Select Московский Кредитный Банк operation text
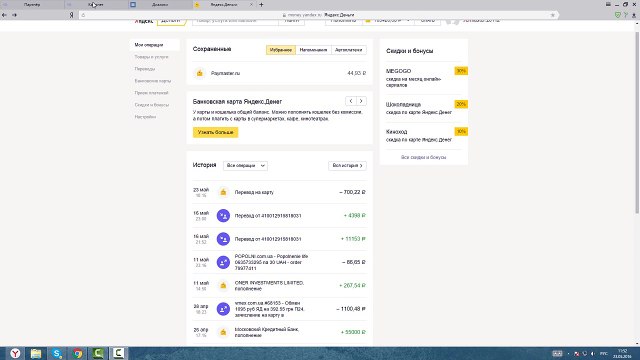Image resolution: width=640 pixels, height=360 pixels. 267,332
